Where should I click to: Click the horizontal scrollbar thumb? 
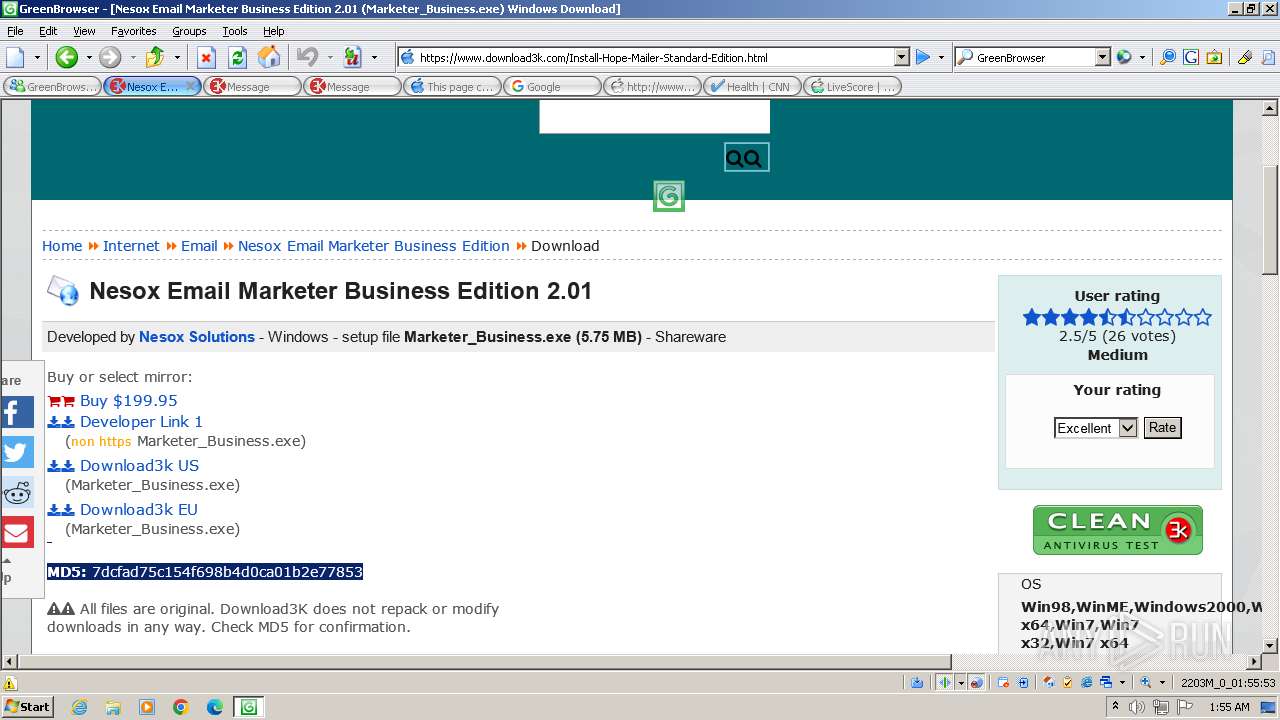[x=485, y=661]
